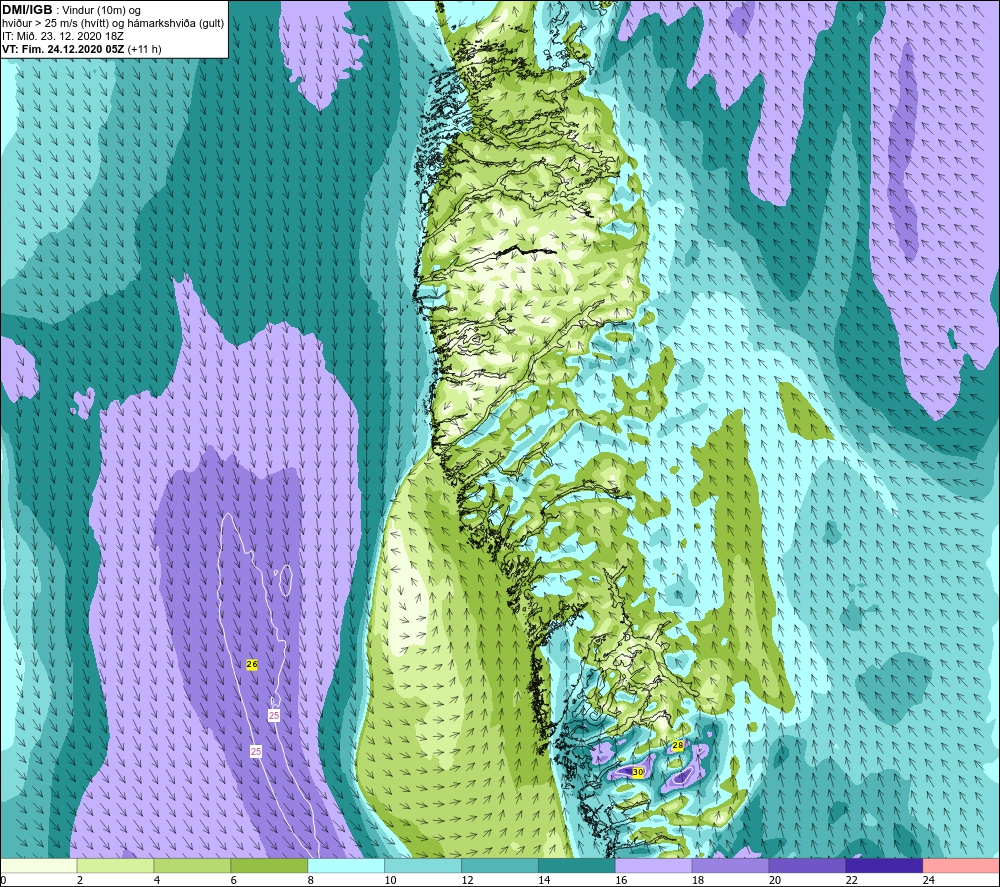This screenshot has height=887, width=1000.
Task: Click the 16 value on the legend scale
Action: pyautogui.click(x=621, y=880)
